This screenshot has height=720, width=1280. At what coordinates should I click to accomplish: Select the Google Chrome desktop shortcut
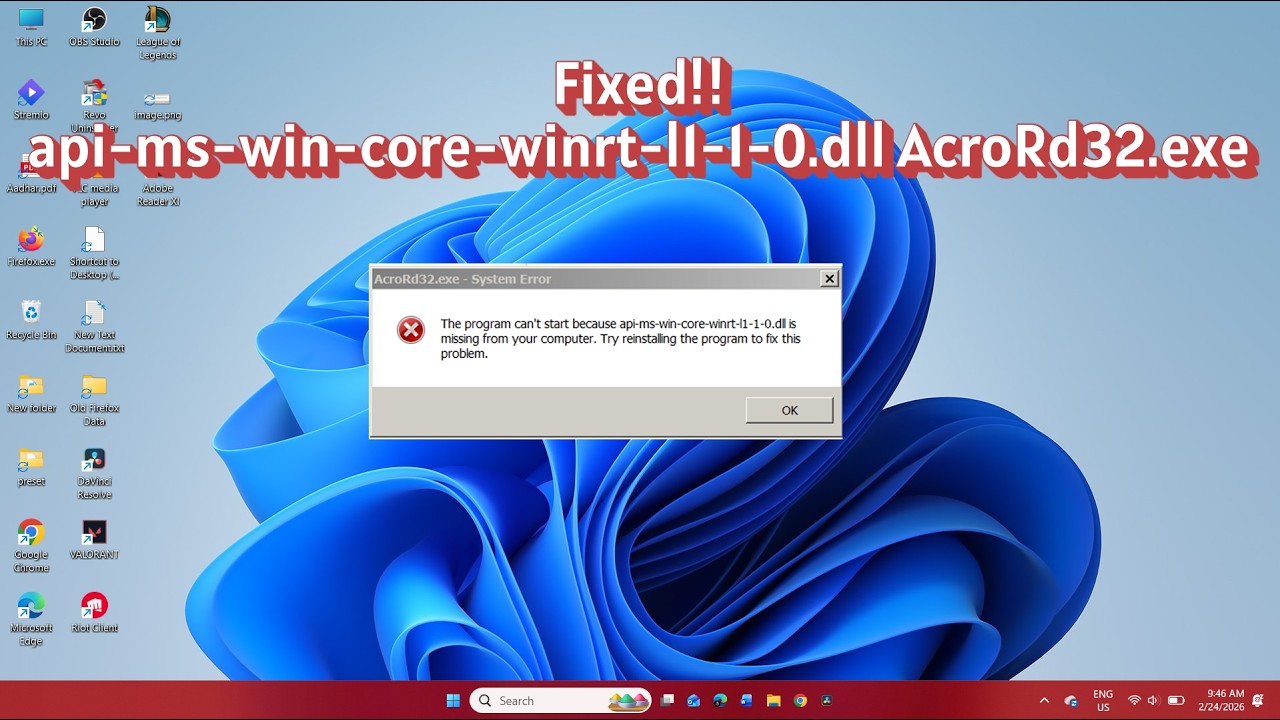(x=31, y=546)
